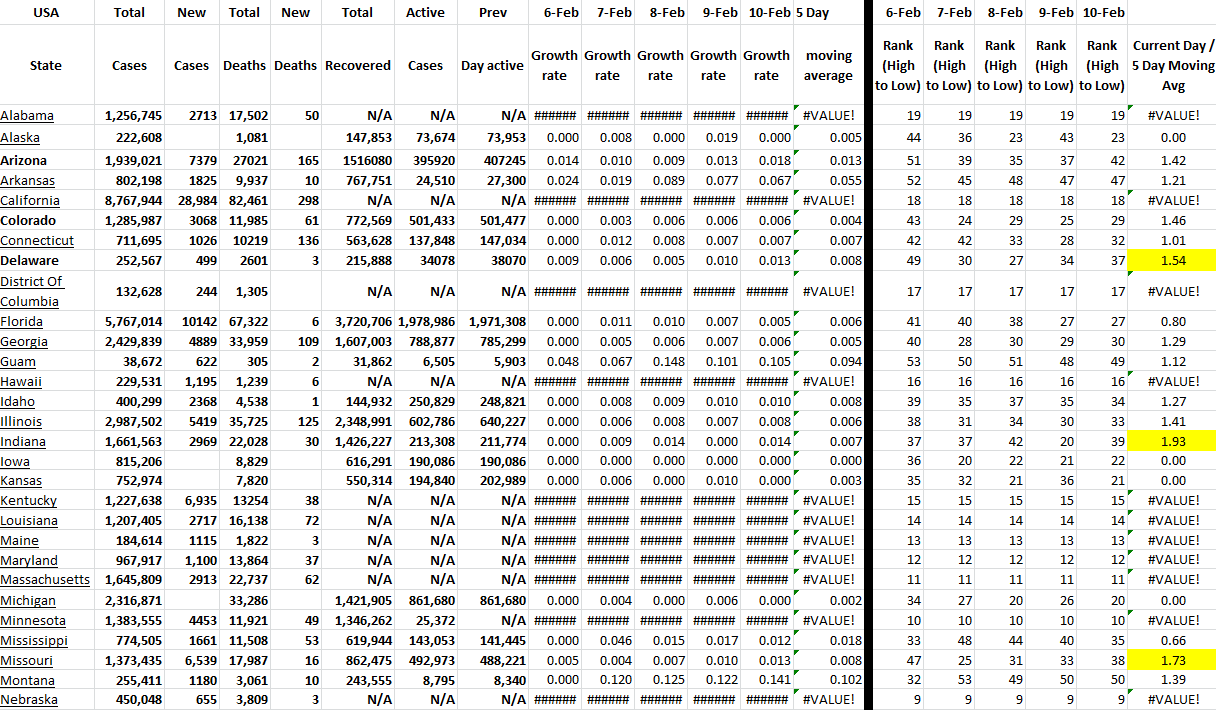
Task: Open the Alabama state hyperlink
Action: [27, 116]
